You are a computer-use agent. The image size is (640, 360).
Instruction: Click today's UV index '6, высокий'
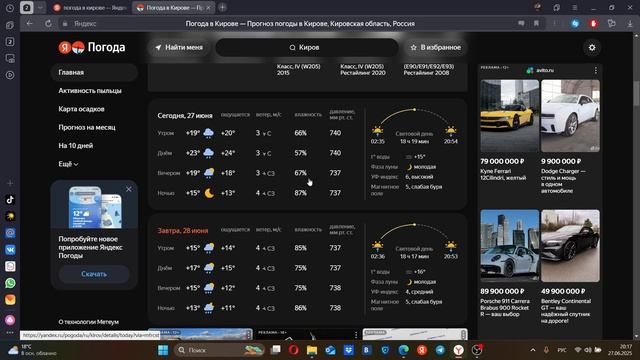click(x=419, y=177)
